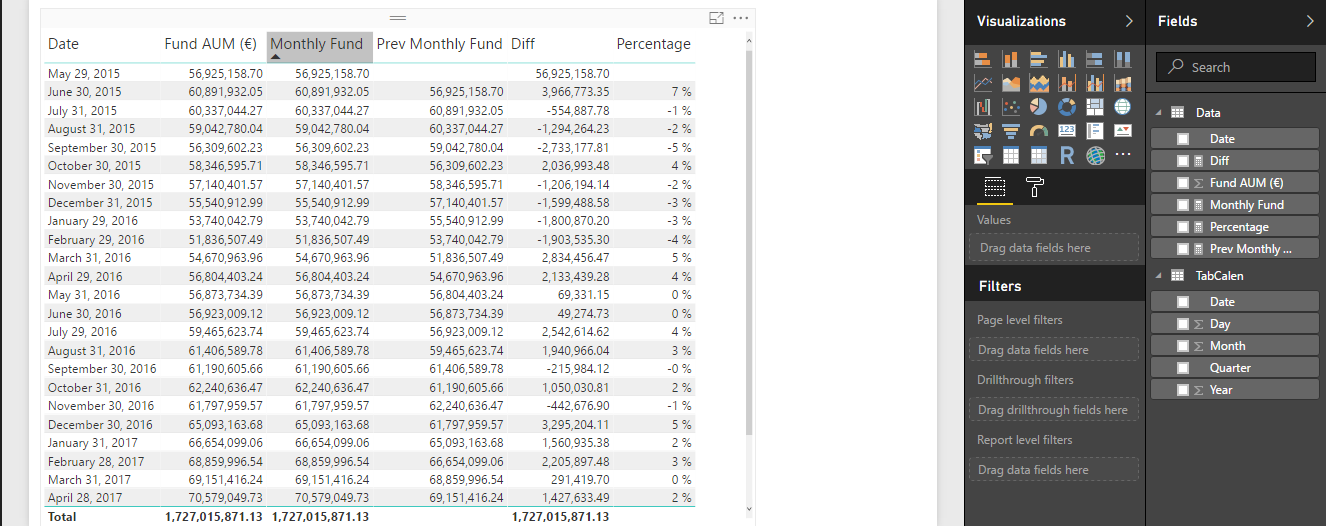Check the Month field checkbox
This screenshot has height=526, width=1326.
click(1184, 346)
